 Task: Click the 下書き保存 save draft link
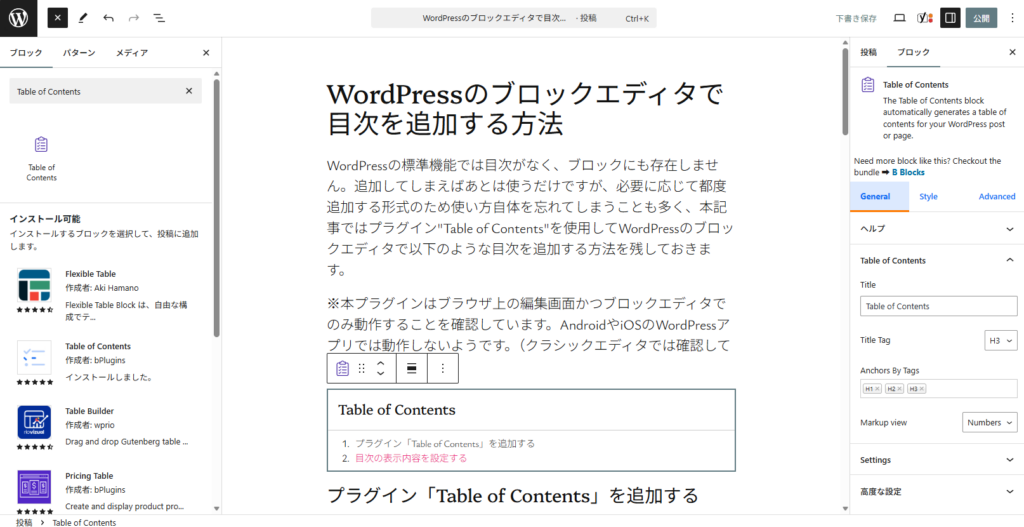[856, 18]
